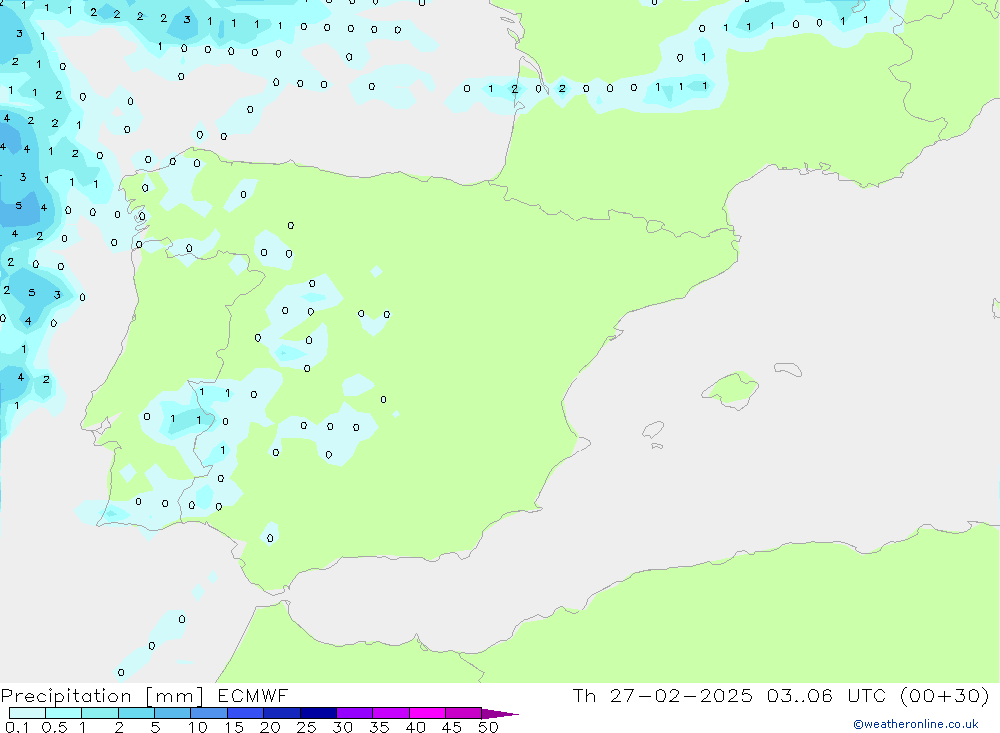Click the '30' legend scale label
This screenshot has height=733, width=1000.
coord(343,727)
